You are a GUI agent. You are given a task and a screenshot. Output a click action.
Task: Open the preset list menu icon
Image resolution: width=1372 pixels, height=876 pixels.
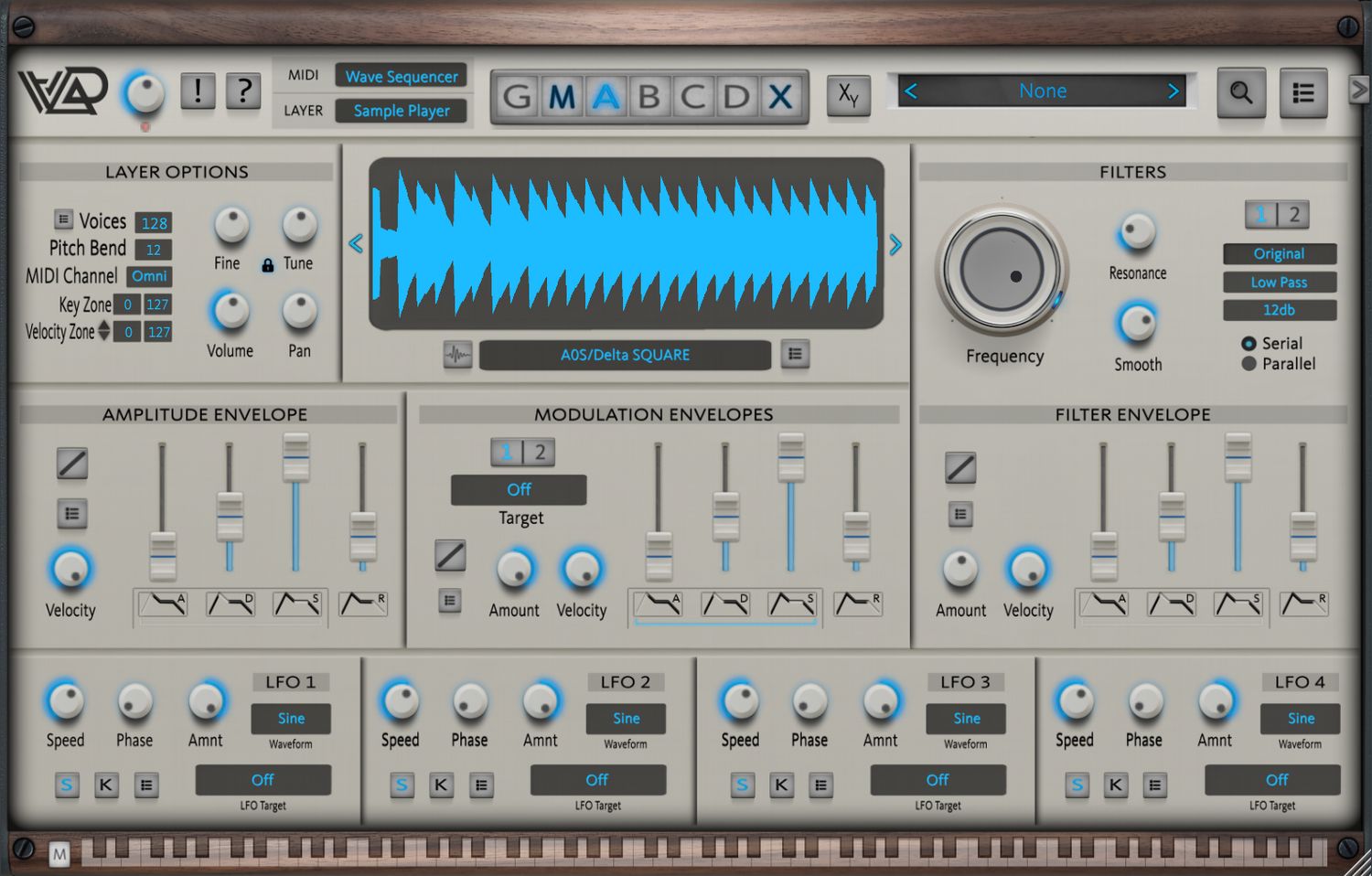[x=1302, y=92]
